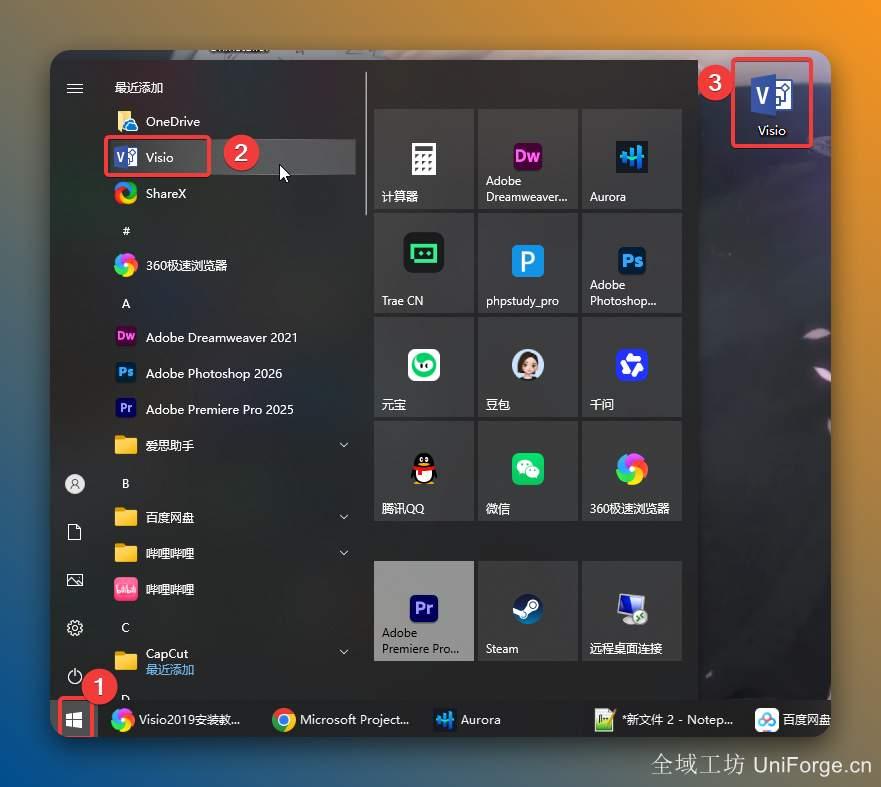The image size is (881, 787).
Task: Open the 哔哩哔哩 app with pink icon
Action: click(230, 589)
